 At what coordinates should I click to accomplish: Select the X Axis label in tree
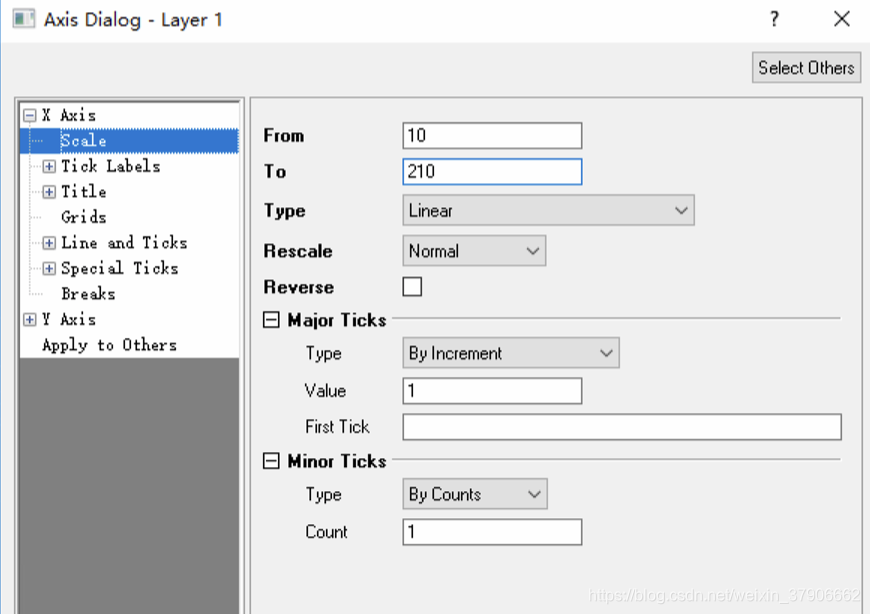(69, 115)
